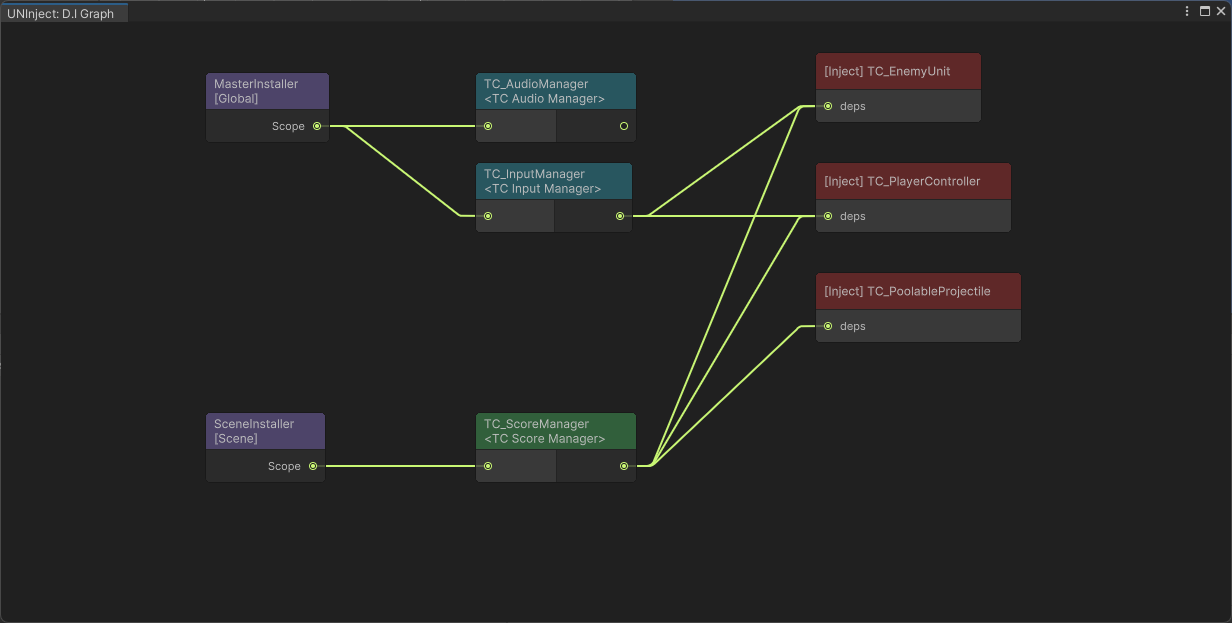Click the MasterInstaller Scope output port
The width and height of the screenshot is (1232, 623).
tap(317, 126)
